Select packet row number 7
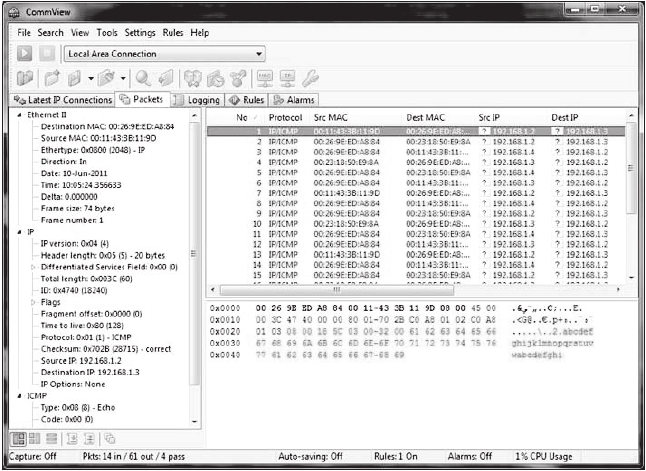The height and width of the screenshot is (471, 646). 416,193
